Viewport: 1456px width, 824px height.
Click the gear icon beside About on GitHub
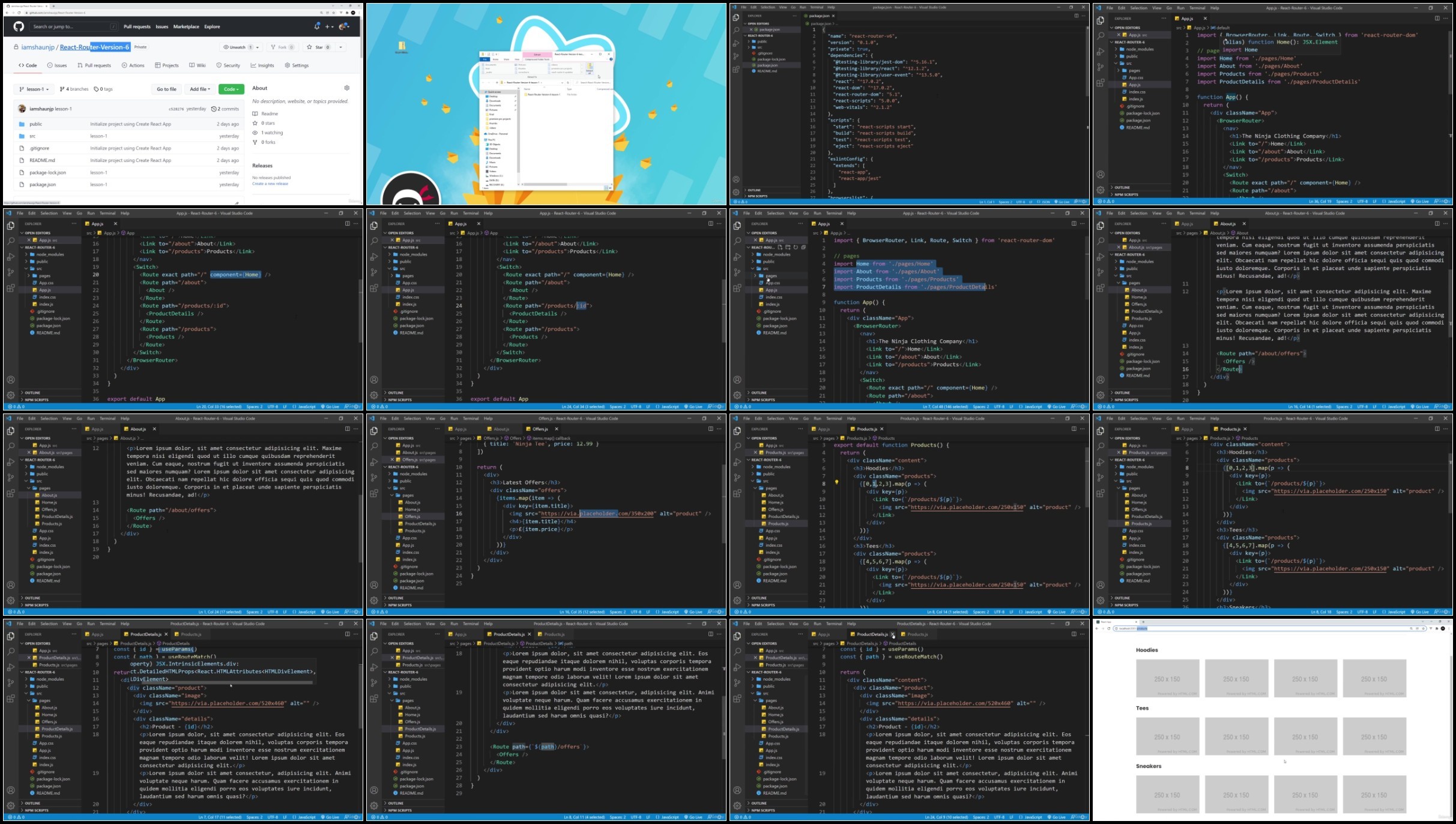pos(346,88)
